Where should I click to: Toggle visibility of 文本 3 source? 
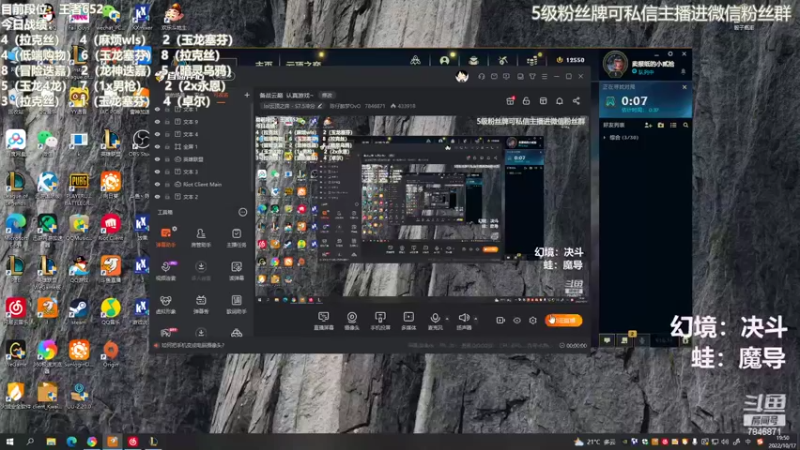coord(158,172)
